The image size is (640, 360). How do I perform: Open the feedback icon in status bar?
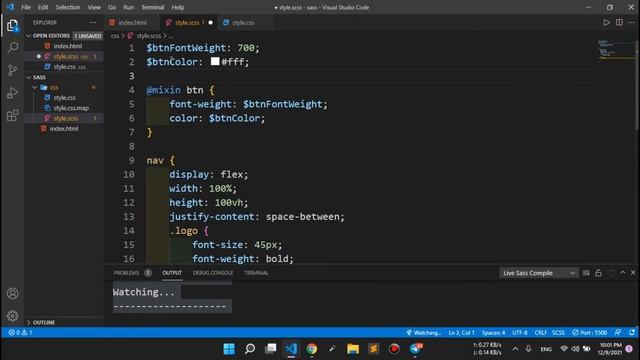(618, 333)
